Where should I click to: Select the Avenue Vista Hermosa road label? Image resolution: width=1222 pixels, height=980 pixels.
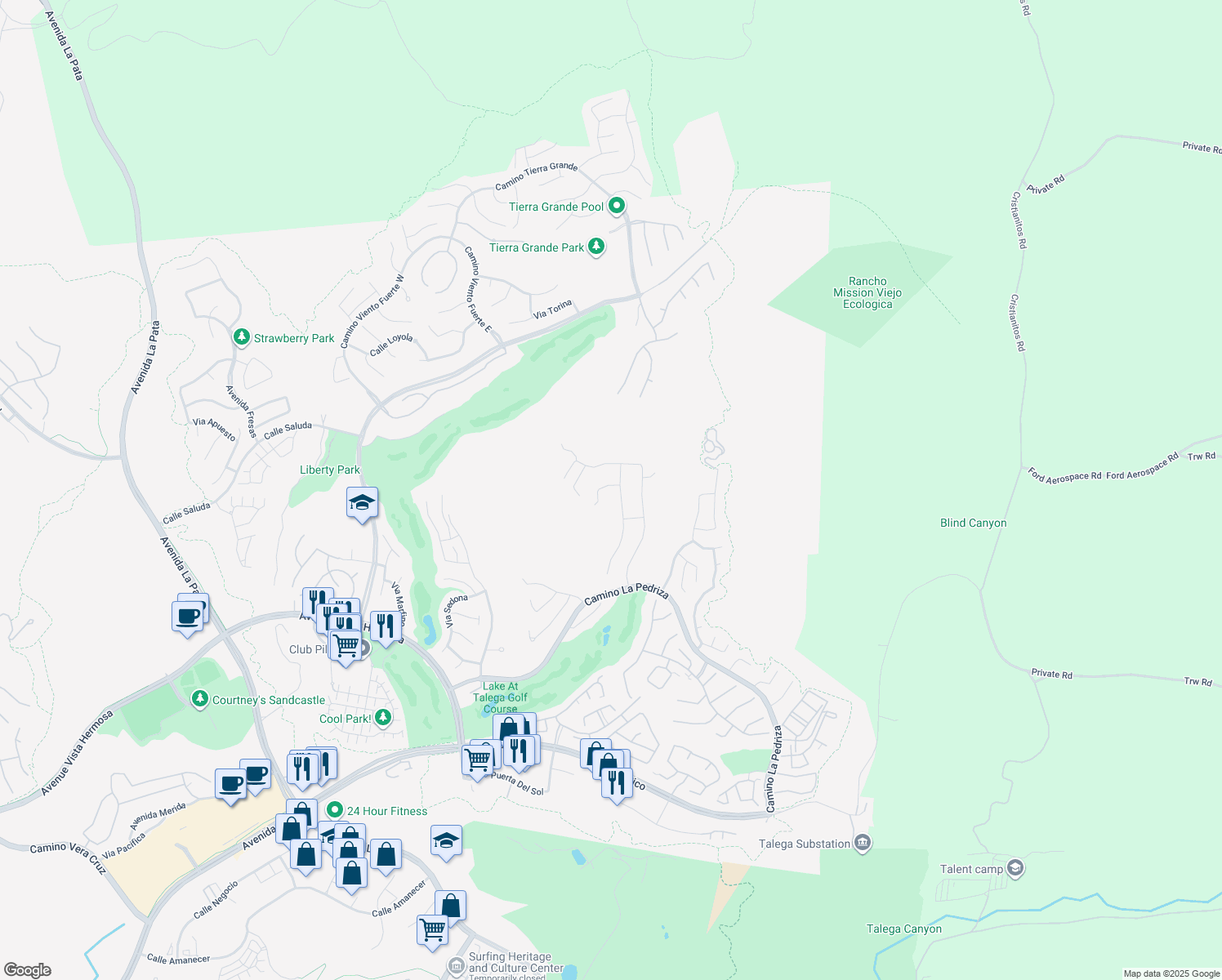(77, 753)
